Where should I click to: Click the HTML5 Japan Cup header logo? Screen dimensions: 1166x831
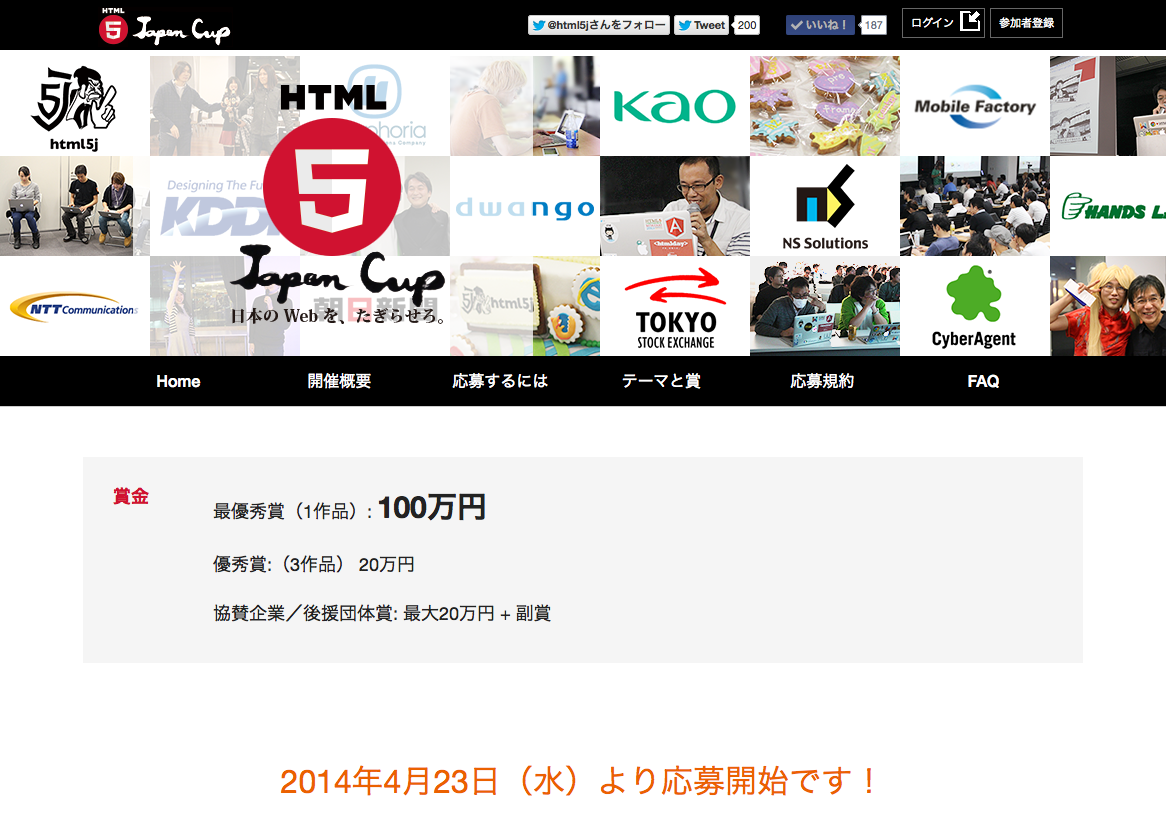[x=165, y=26]
